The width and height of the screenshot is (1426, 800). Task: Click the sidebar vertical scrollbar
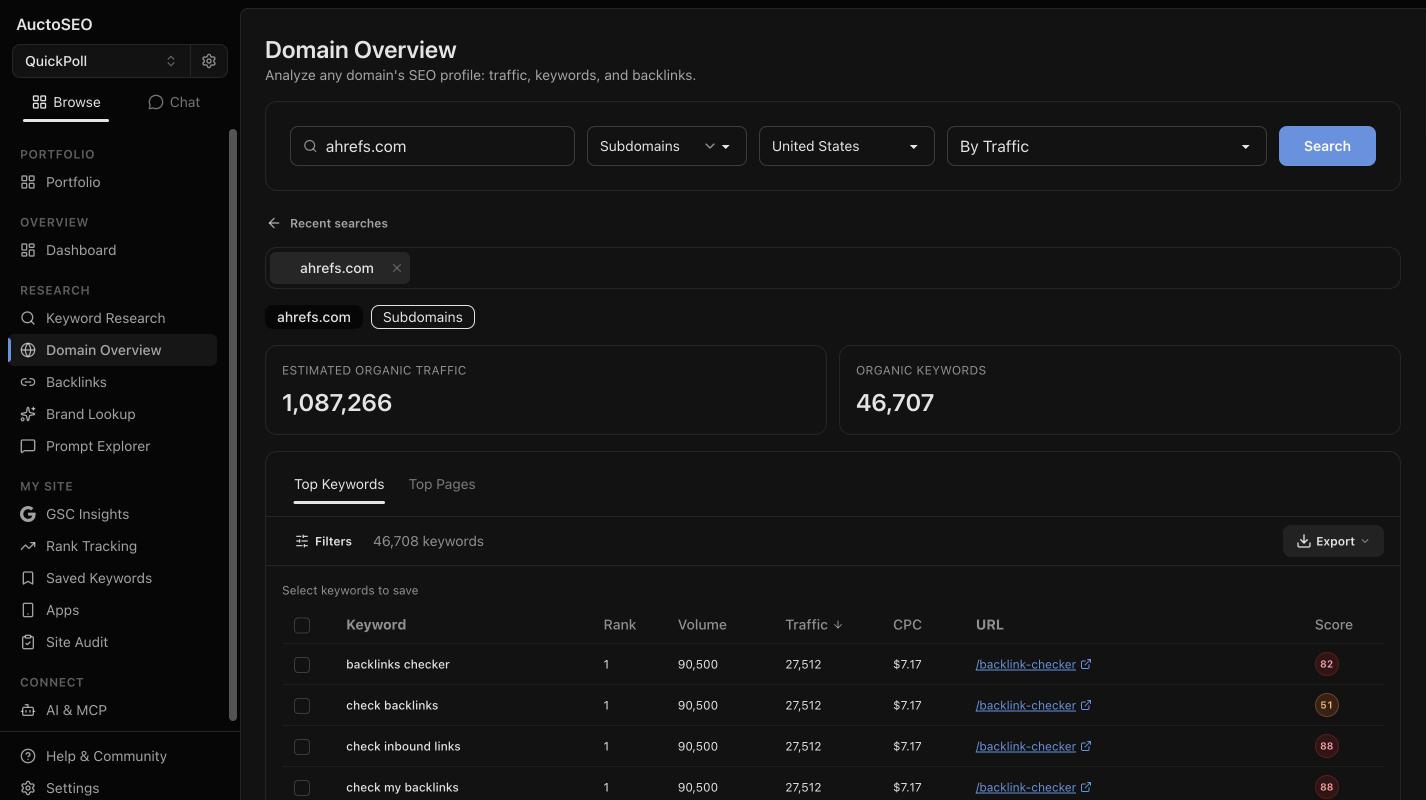233,424
